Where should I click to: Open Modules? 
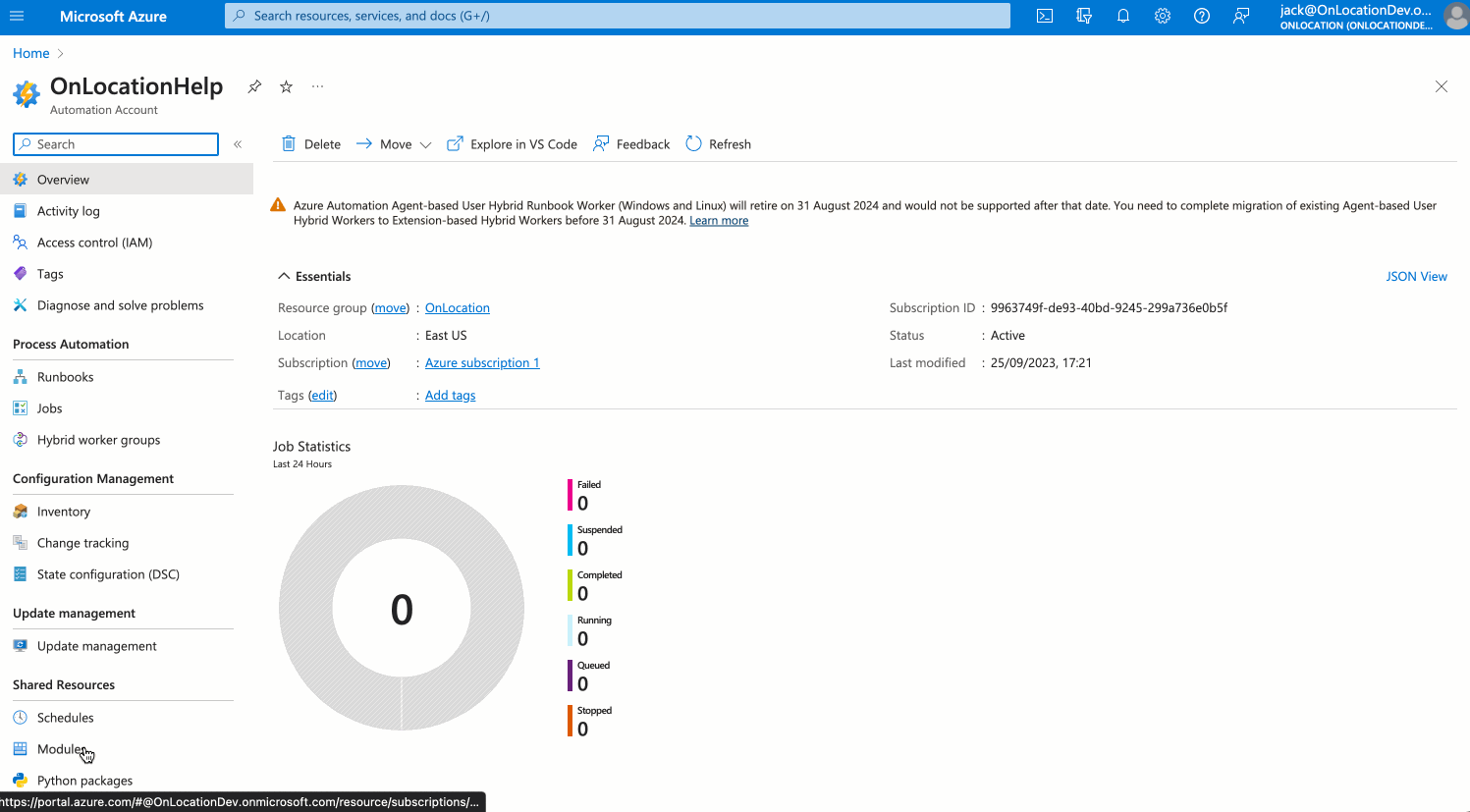pyautogui.click(x=127, y=749)
